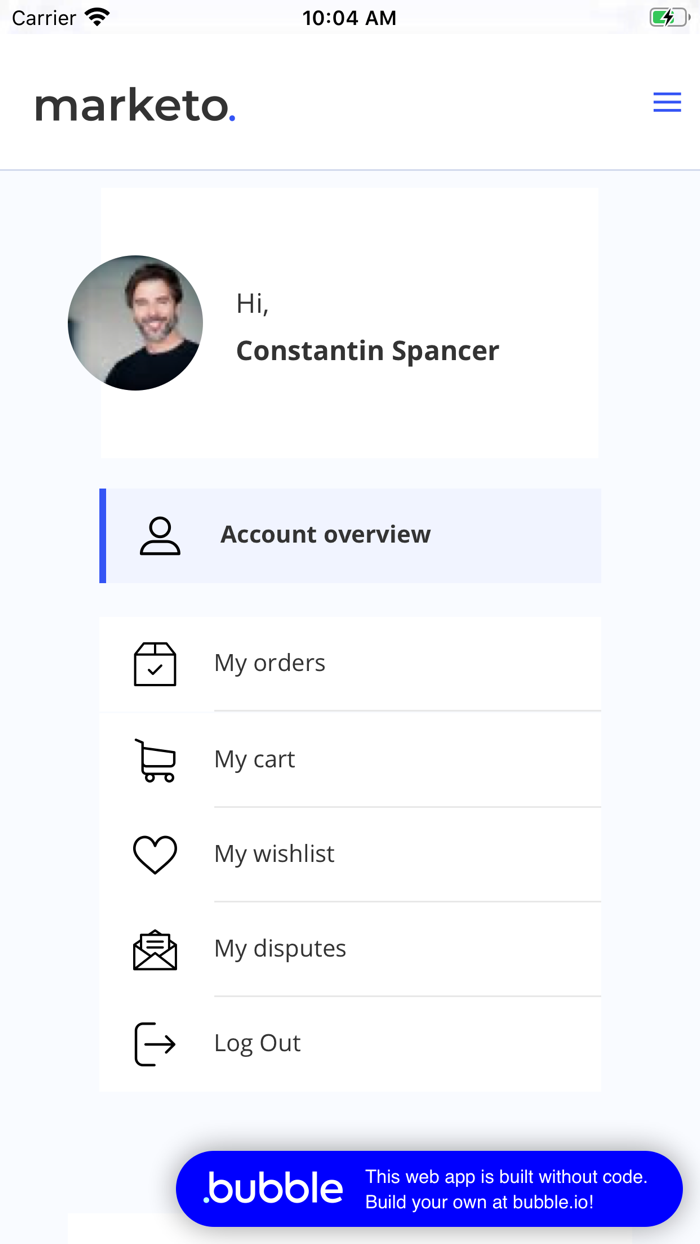Image resolution: width=700 pixels, height=1244 pixels.
Task: Click the disputes envelope icon
Action: 155,949
